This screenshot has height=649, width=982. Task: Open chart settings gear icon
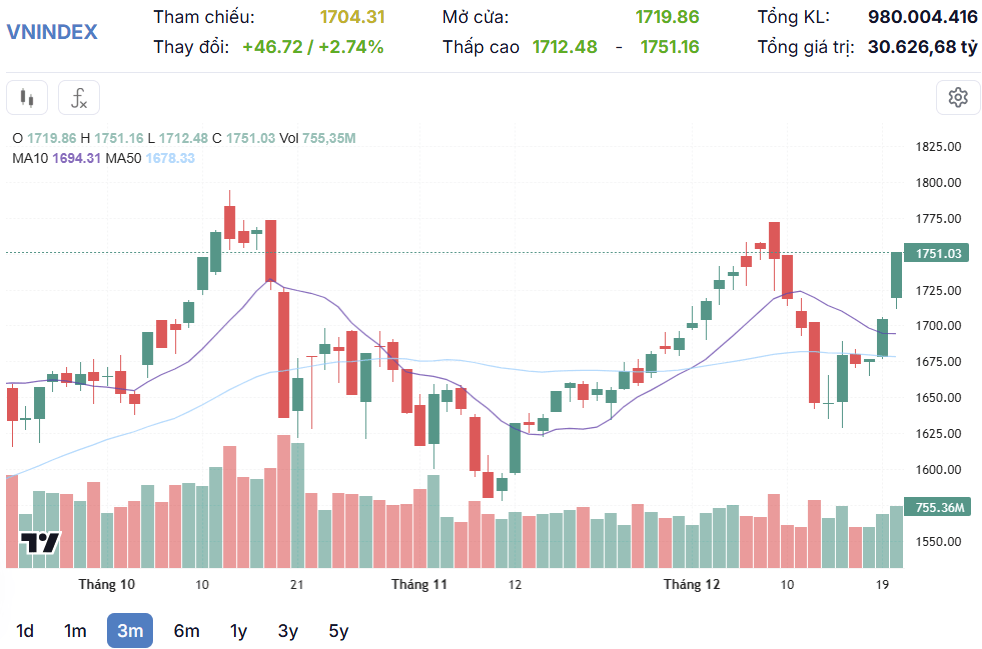[x=958, y=98]
